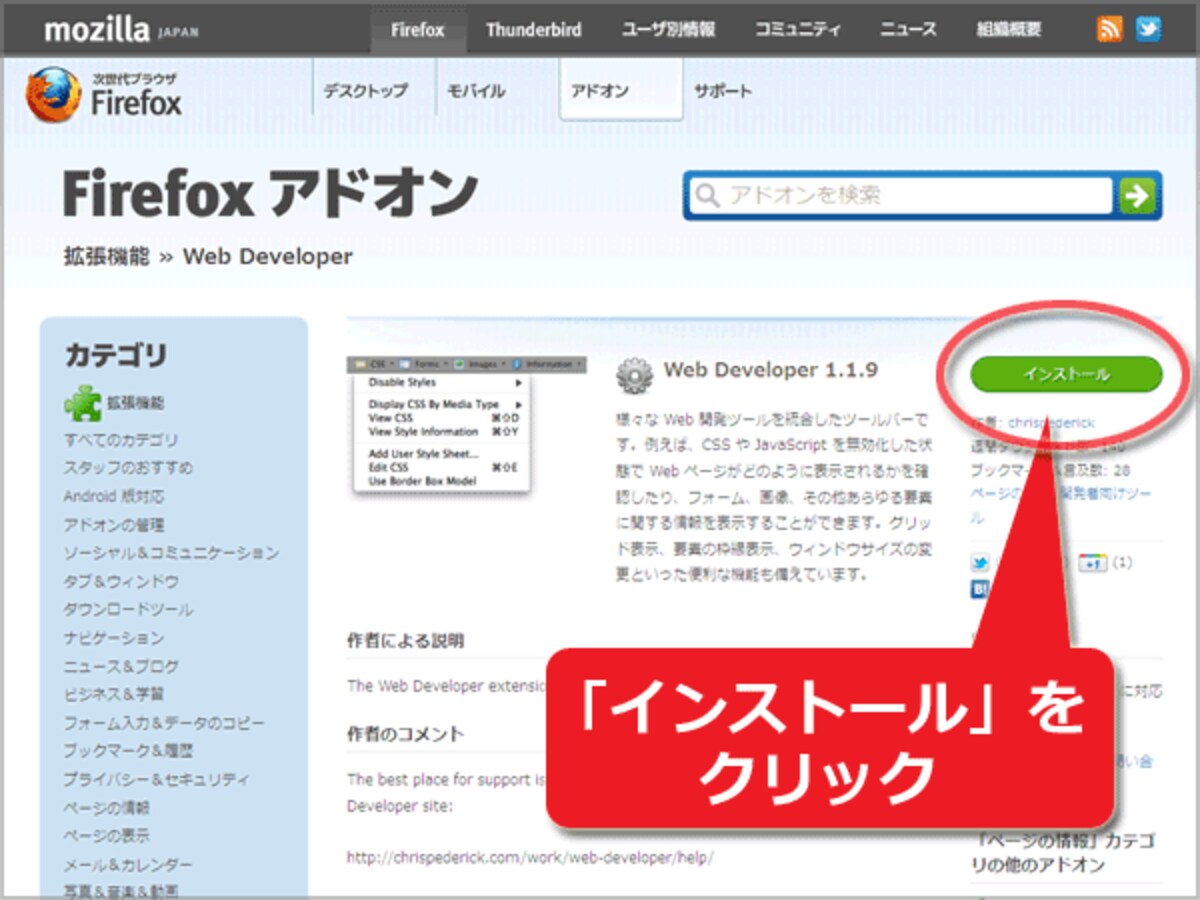Open the ユーザ別情報 menu item
This screenshot has height=900, width=1200.
point(668,30)
